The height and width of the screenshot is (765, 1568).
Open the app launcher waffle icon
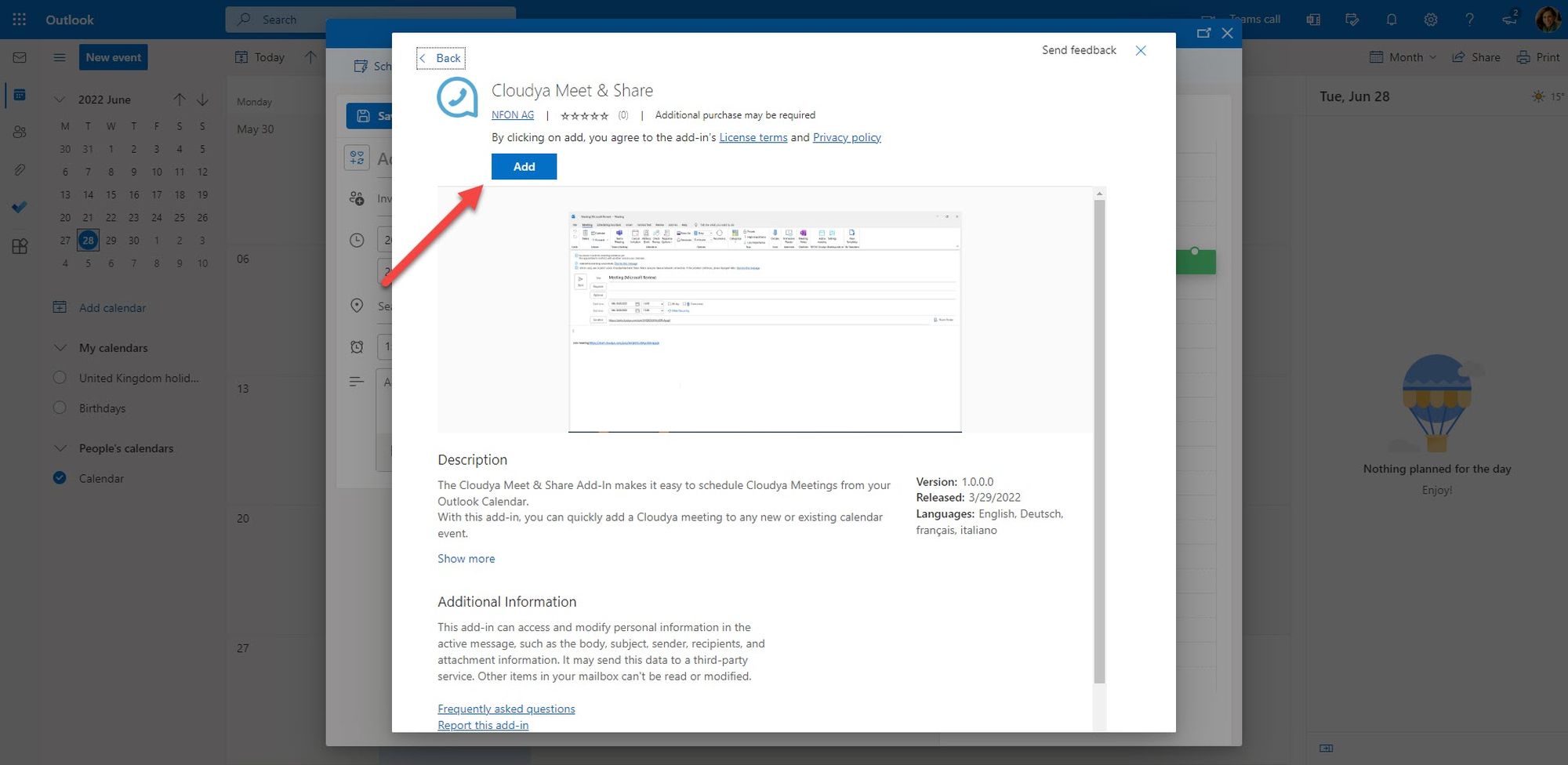pos(20,20)
